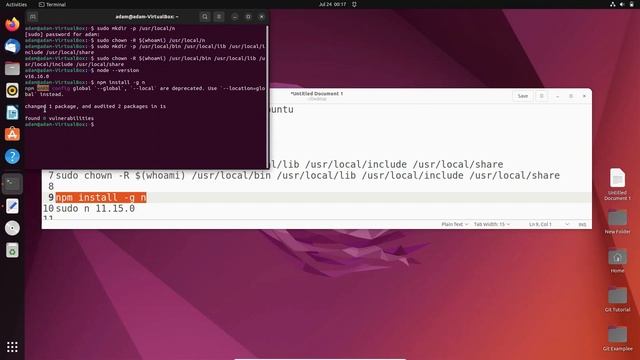Open the disc drive dock icon
The height and width of the screenshot is (360, 640).
(12, 228)
